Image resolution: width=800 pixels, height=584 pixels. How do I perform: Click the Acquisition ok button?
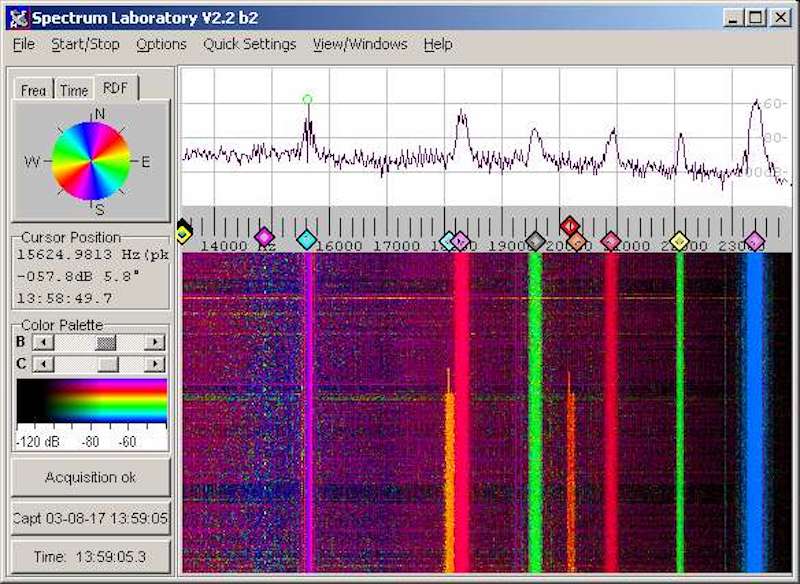point(90,477)
